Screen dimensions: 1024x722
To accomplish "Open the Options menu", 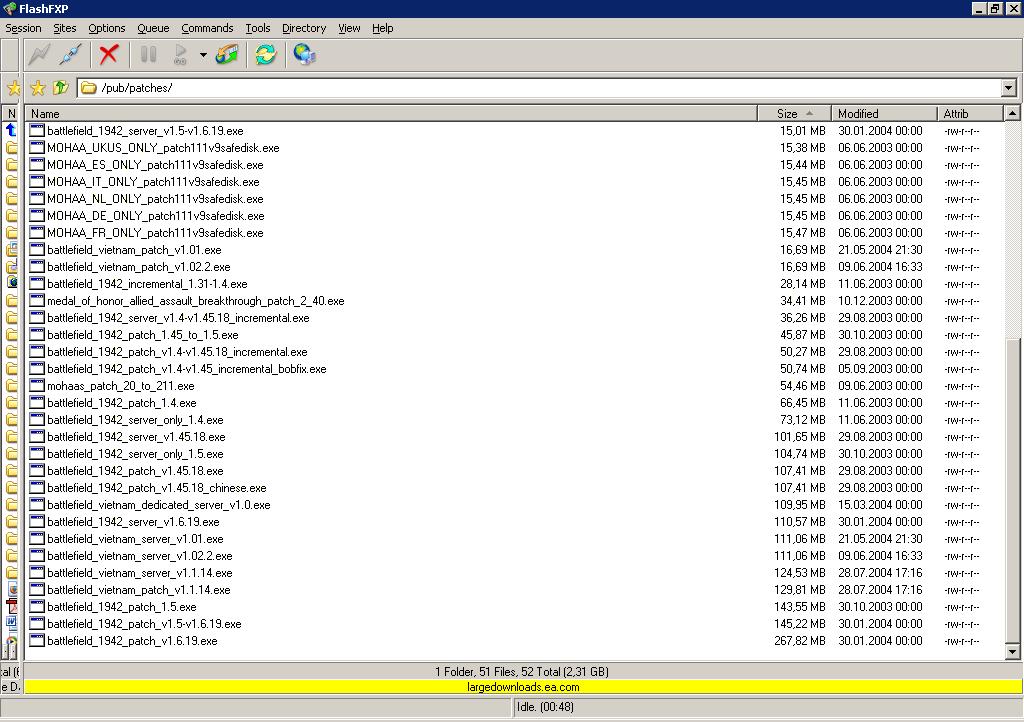I will [x=106, y=28].
